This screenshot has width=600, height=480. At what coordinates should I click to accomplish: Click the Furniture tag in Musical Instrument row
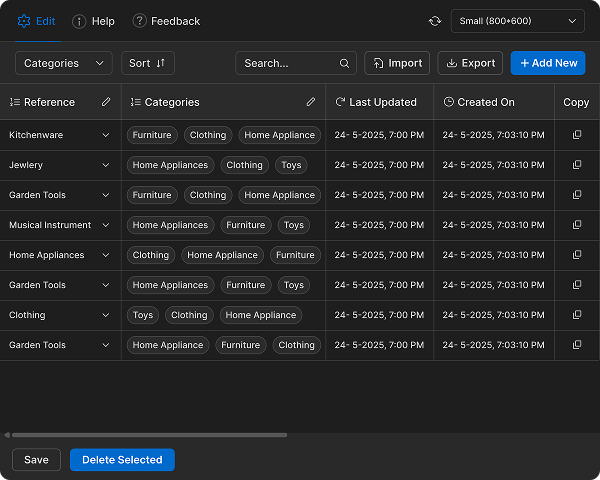[x=246, y=225]
